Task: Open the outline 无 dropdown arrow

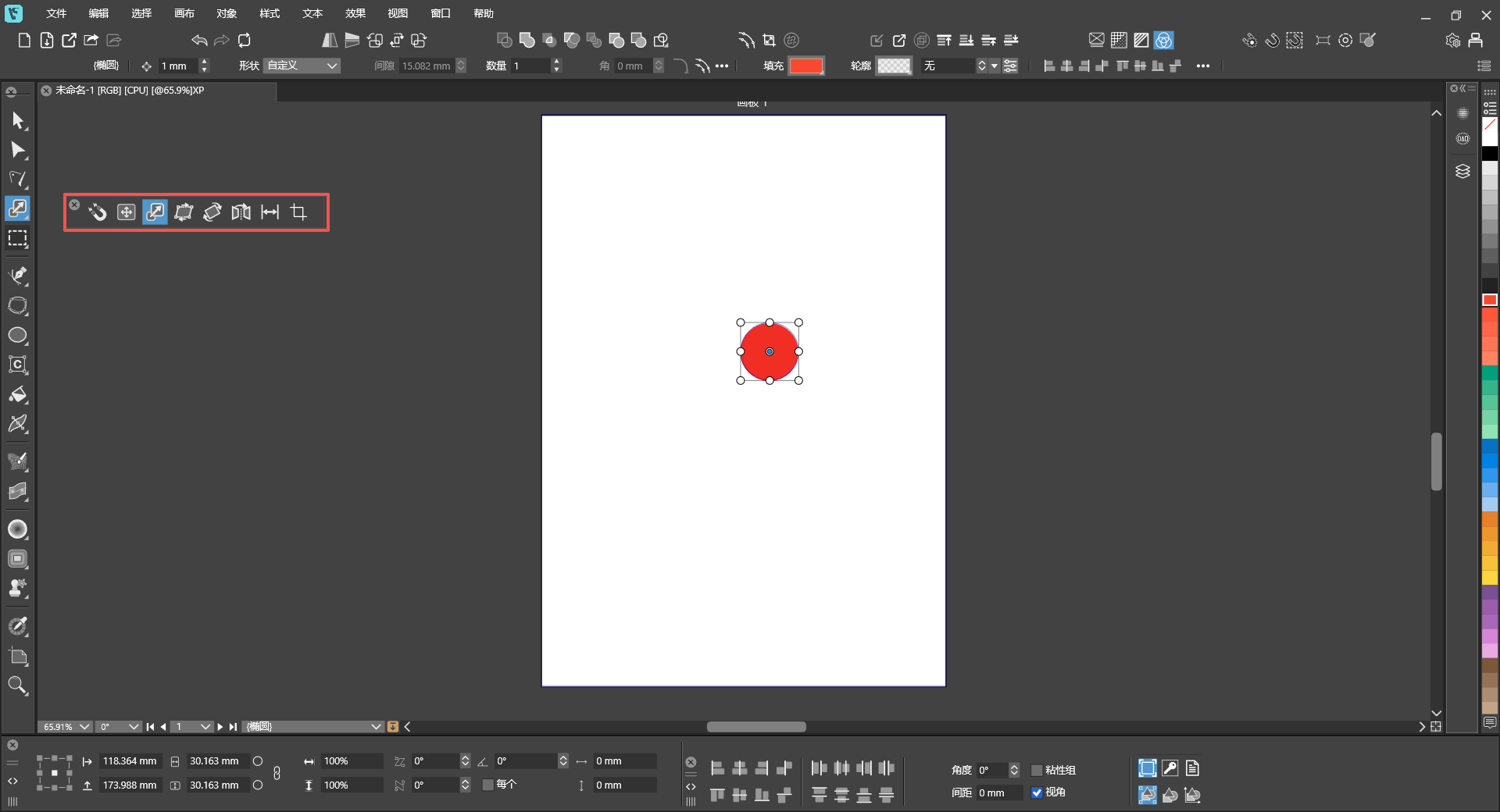Action: [x=995, y=66]
